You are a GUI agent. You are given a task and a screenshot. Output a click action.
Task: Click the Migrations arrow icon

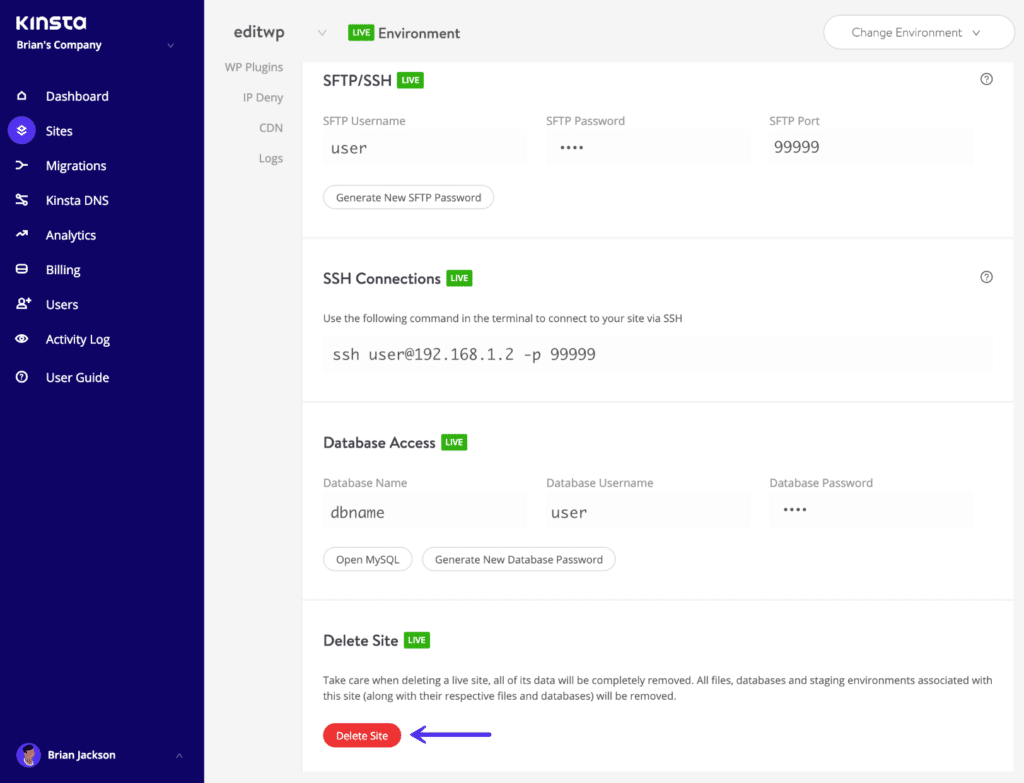click(21, 166)
